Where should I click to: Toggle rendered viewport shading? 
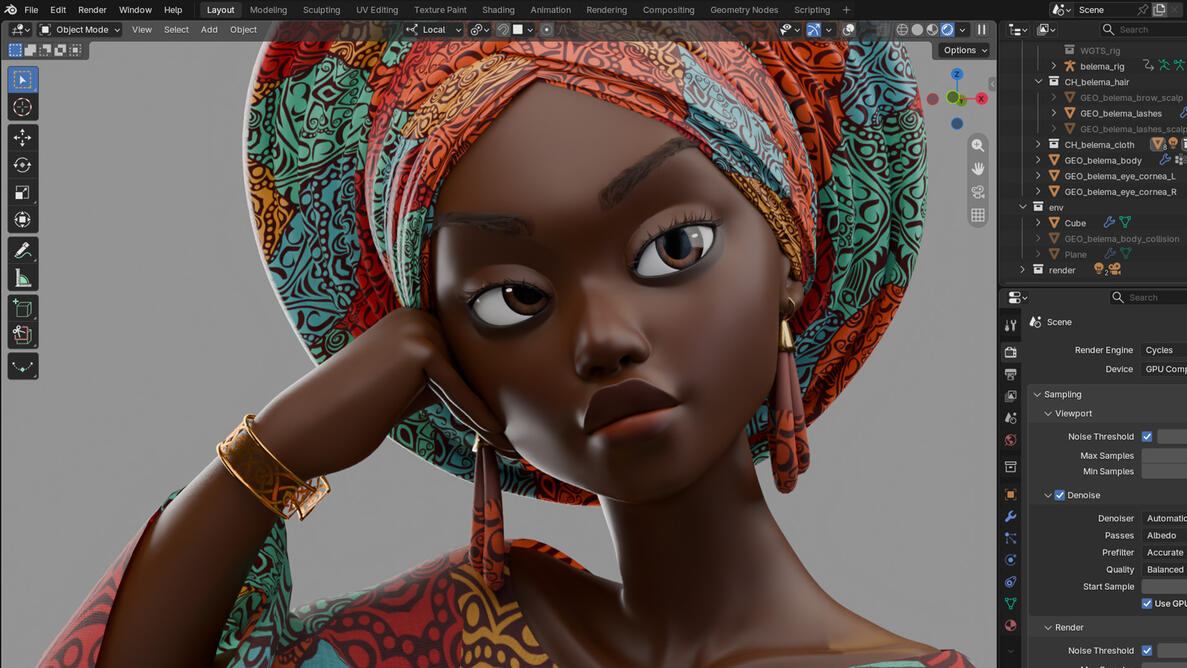pos(947,30)
